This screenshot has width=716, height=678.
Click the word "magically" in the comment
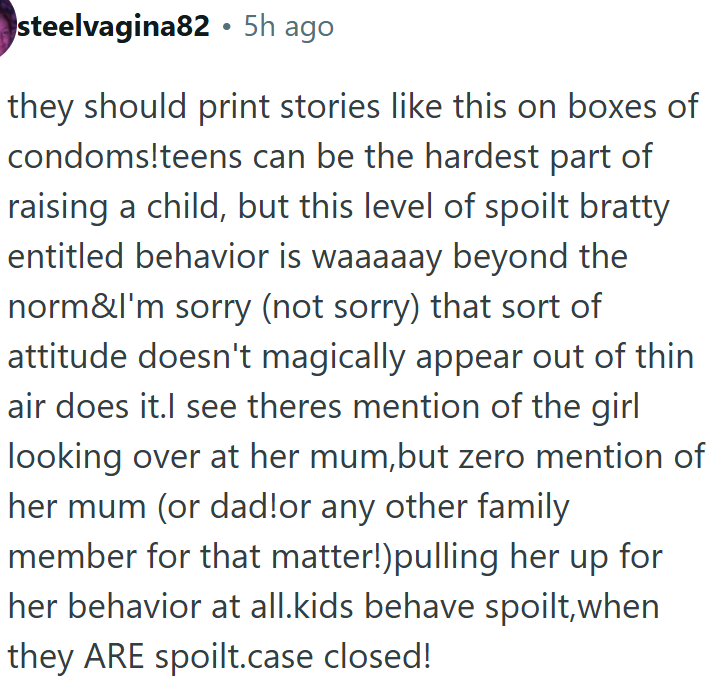pyautogui.click(x=338, y=356)
